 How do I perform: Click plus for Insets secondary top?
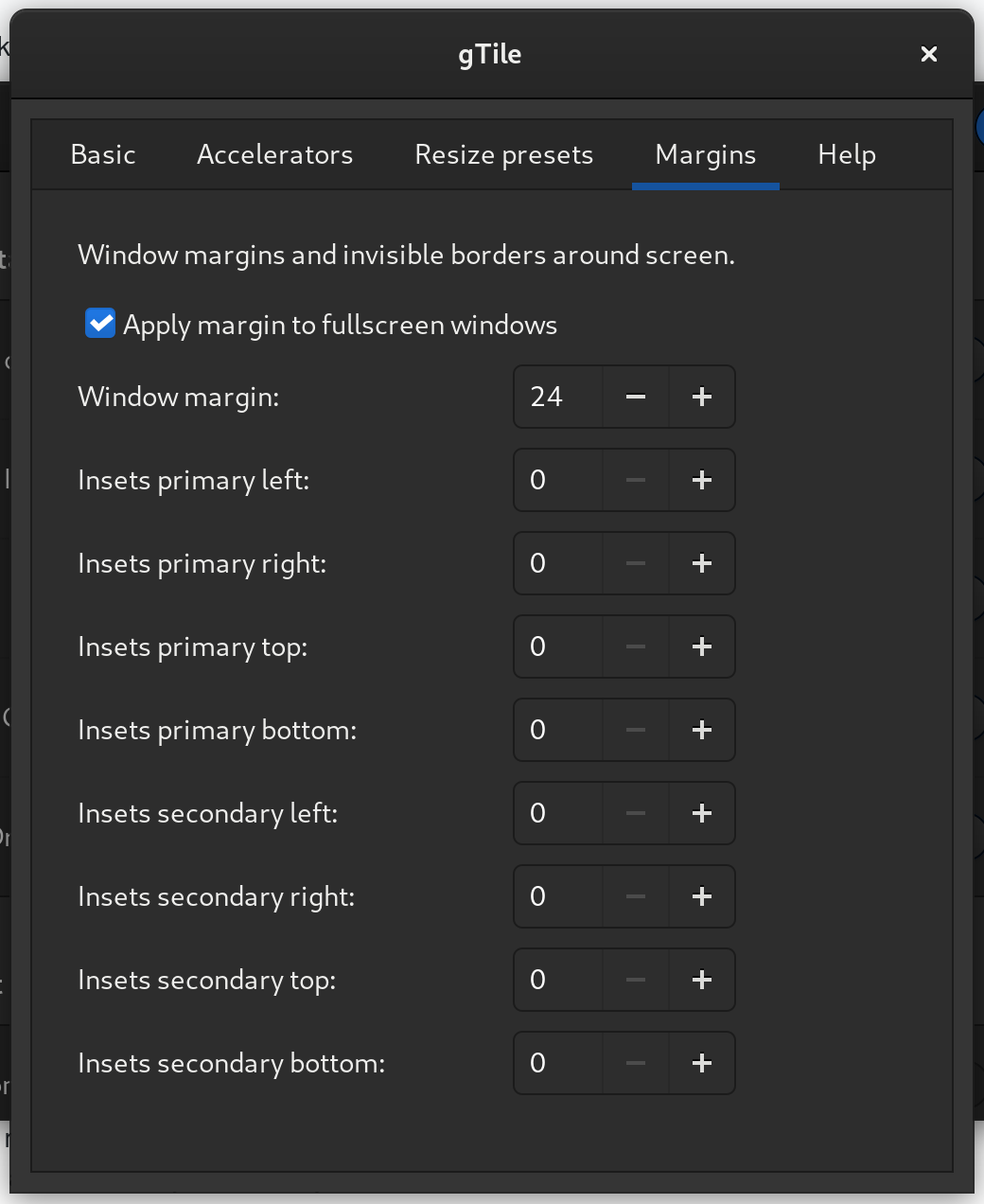tap(702, 980)
